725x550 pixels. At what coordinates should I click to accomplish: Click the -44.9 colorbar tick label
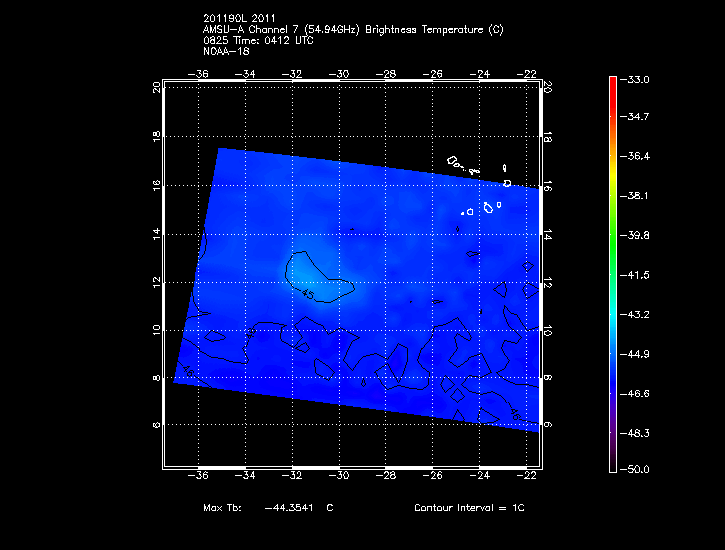click(x=636, y=352)
